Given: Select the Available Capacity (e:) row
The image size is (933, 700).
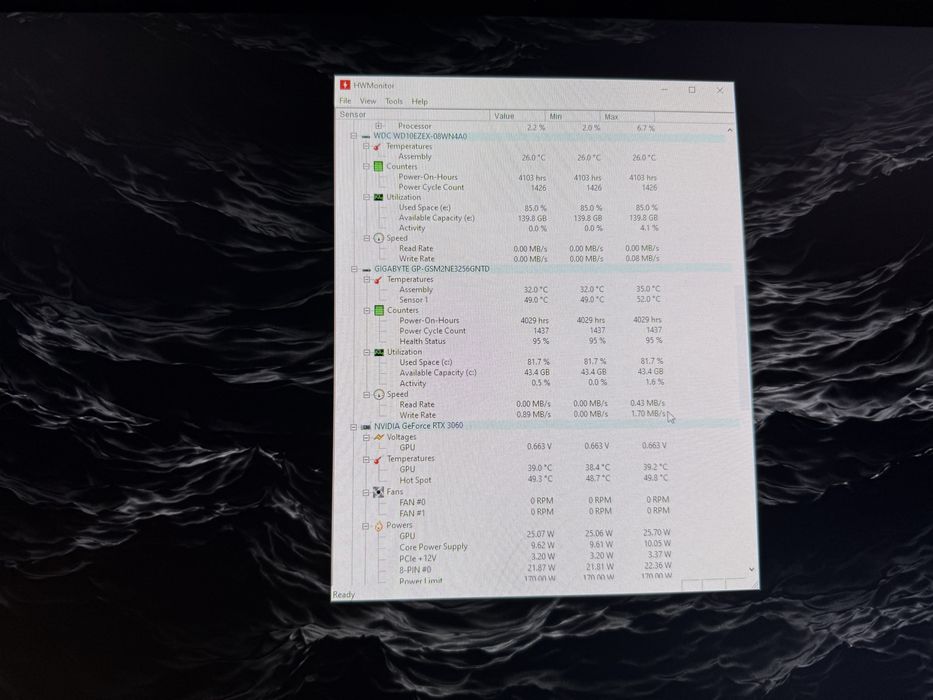Looking at the screenshot, I should 529,218.
